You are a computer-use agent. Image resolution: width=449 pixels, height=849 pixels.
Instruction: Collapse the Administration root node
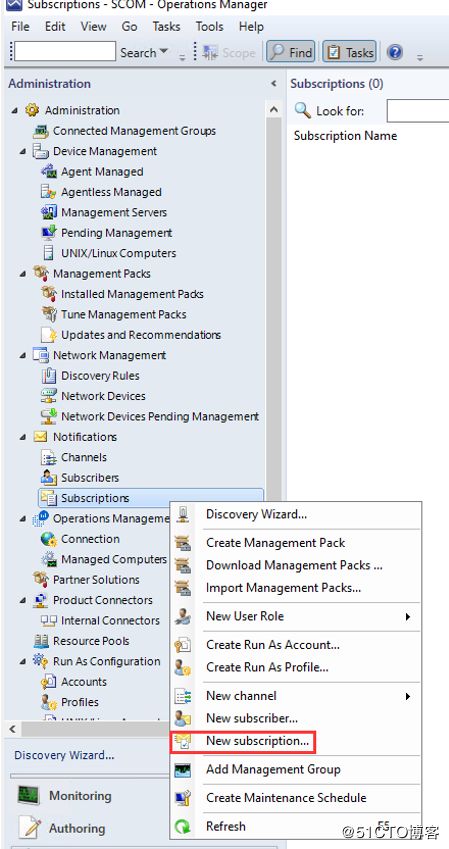tap(14, 111)
